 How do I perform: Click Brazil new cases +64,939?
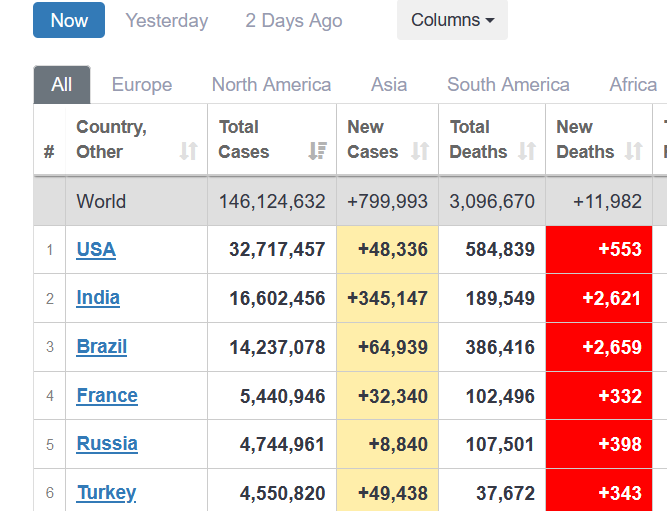click(393, 347)
